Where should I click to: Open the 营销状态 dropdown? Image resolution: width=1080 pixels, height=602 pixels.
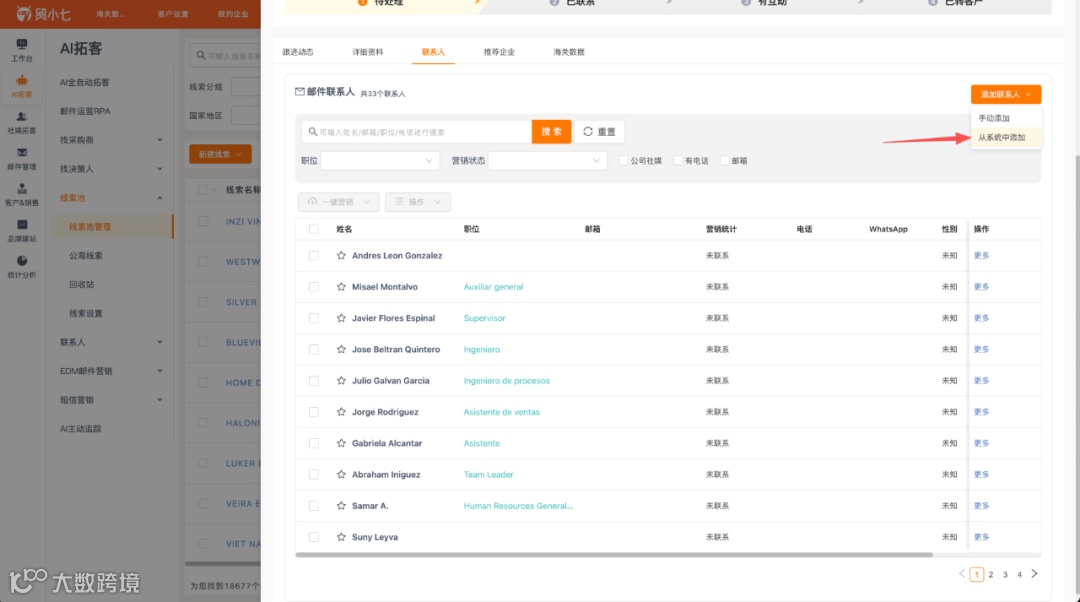click(x=547, y=160)
